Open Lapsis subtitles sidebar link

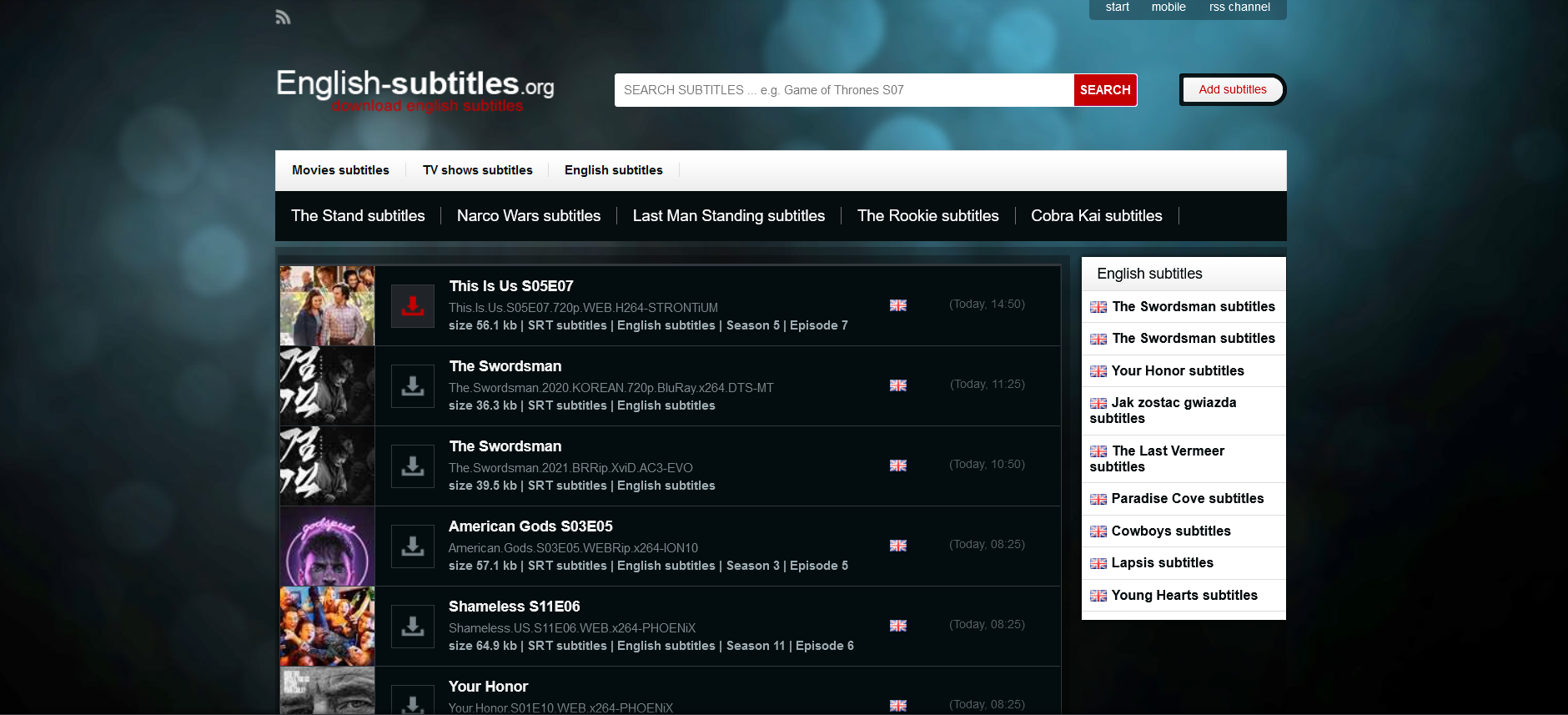click(1163, 563)
